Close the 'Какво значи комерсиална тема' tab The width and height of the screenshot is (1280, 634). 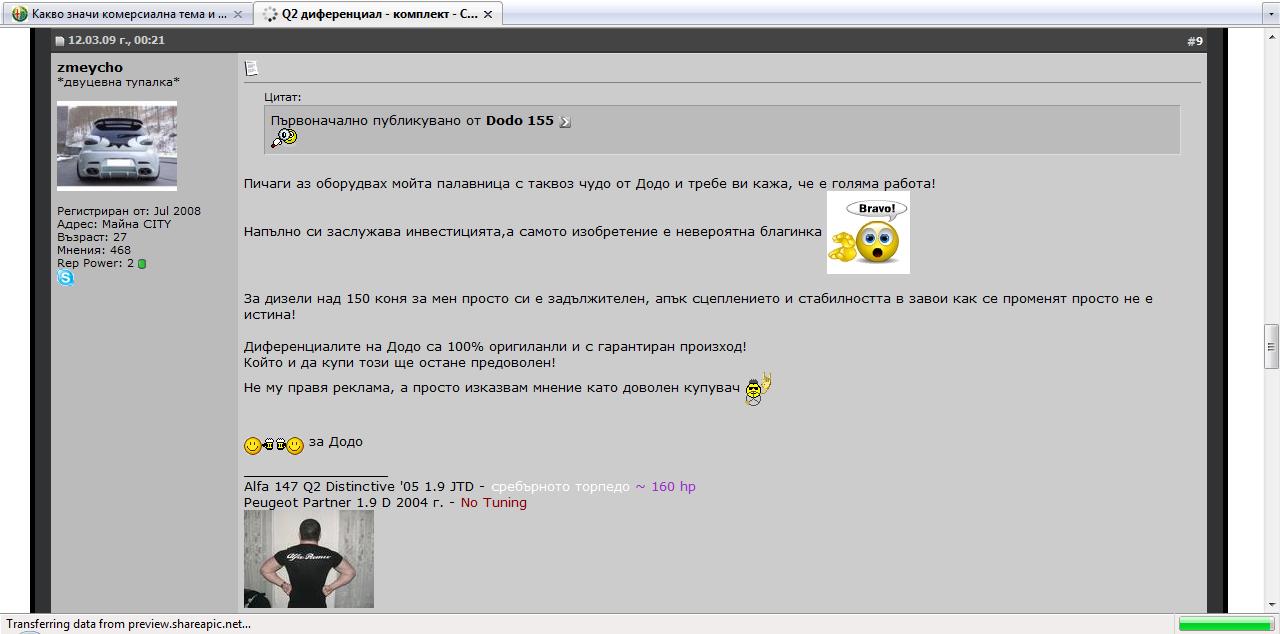pos(238,14)
